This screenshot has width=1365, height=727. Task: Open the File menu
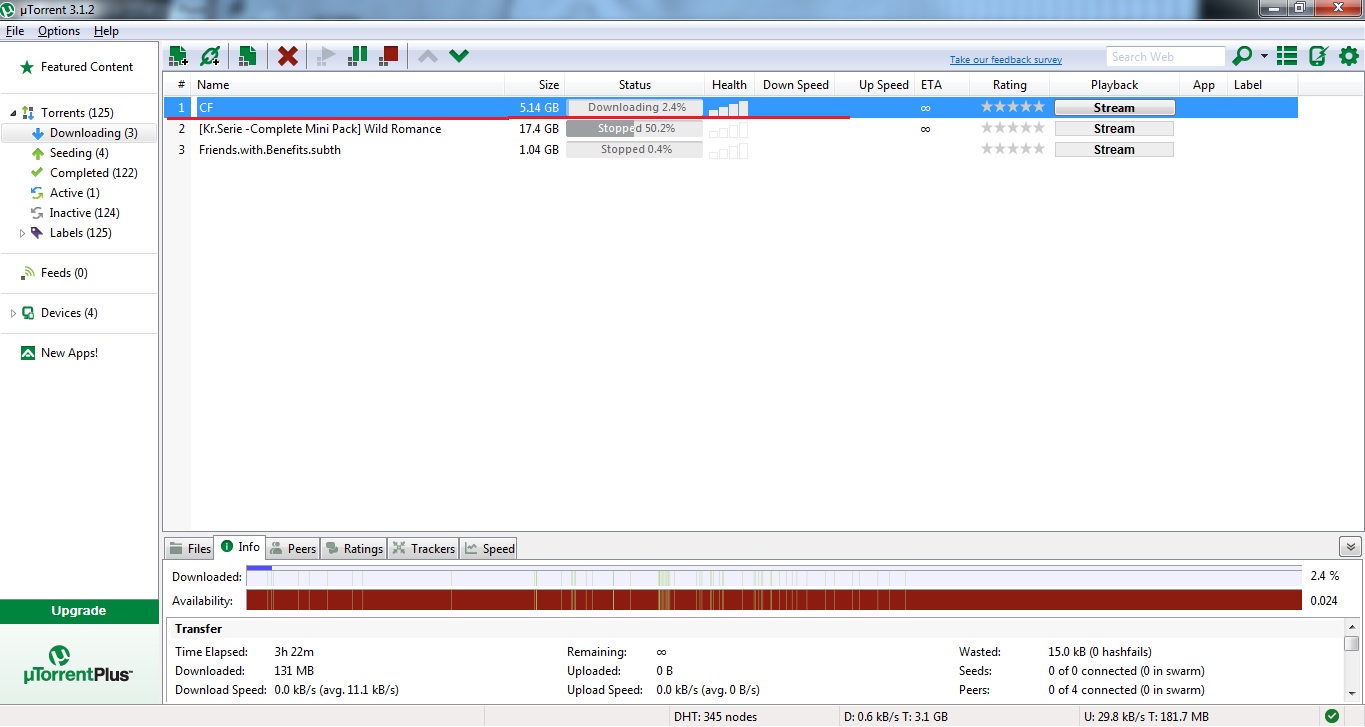(15, 31)
